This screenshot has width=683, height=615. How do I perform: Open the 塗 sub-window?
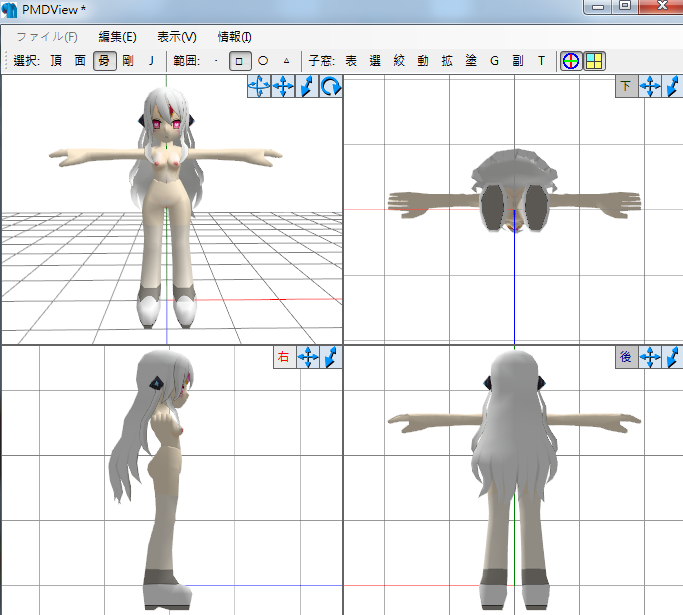tap(470, 61)
